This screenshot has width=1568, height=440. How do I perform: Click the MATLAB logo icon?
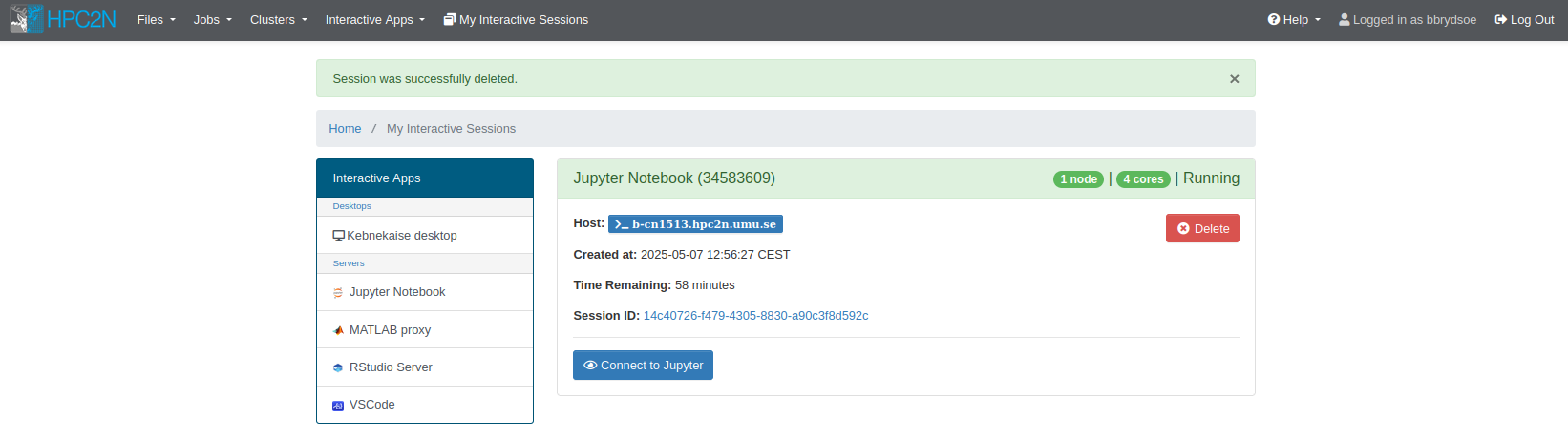click(338, 330)
